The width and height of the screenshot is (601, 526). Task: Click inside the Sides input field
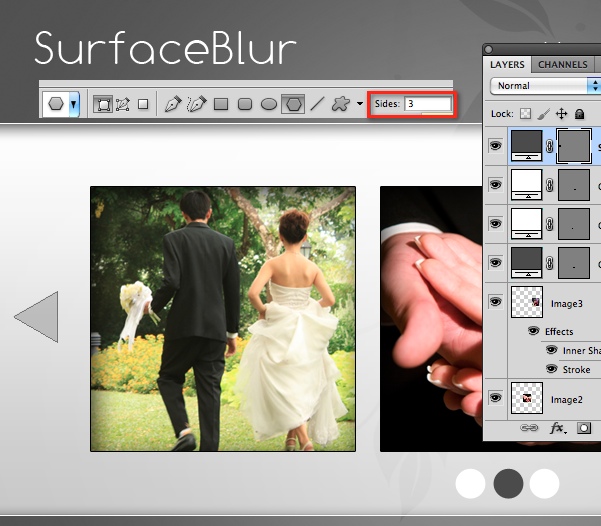pos(428,104)
